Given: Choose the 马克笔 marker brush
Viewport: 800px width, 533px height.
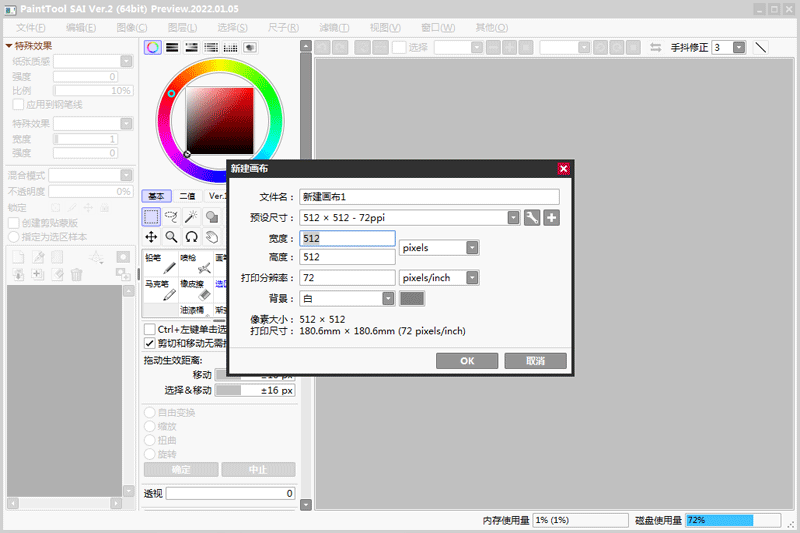Looking at the screenshot, I should click(160, 290).
